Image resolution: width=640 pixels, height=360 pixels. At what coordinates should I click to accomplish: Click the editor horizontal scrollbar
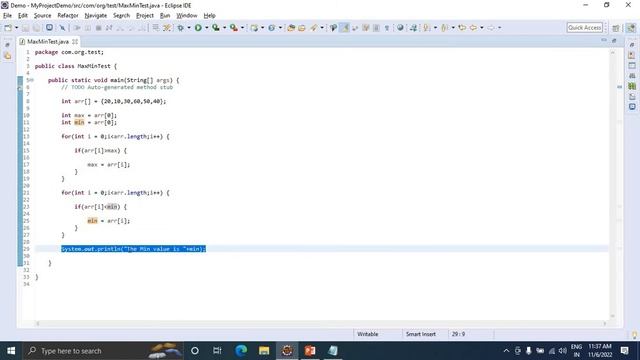point(321,323)
